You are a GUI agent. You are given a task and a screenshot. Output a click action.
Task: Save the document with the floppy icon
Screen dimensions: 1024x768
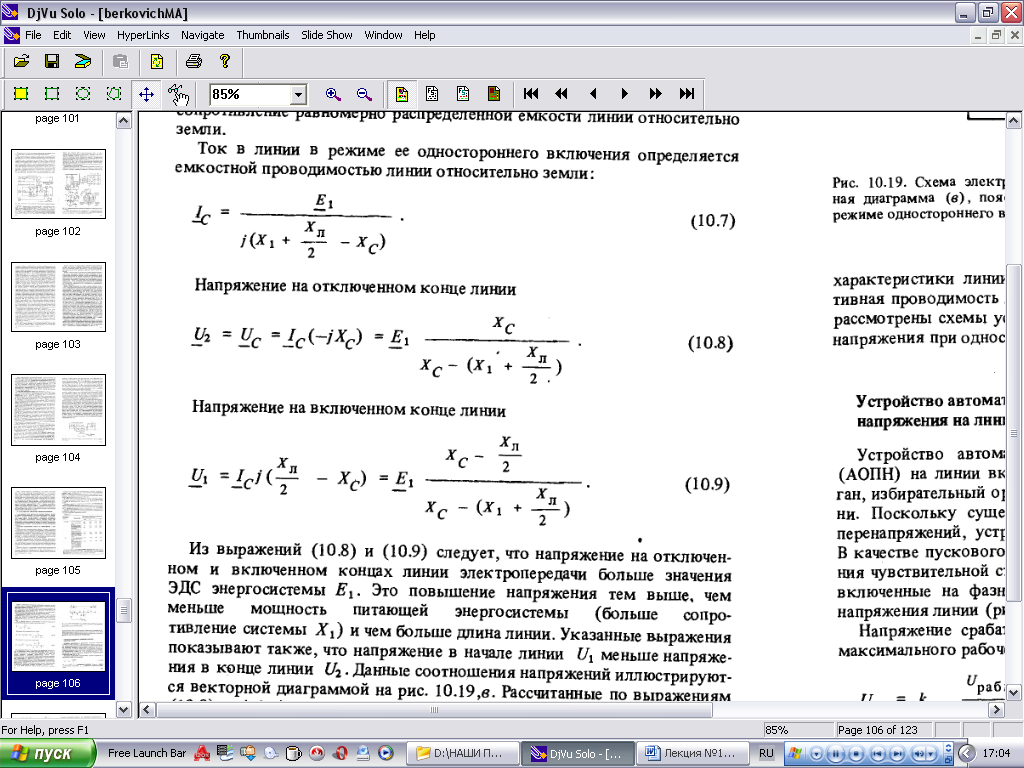coord(52,61)
